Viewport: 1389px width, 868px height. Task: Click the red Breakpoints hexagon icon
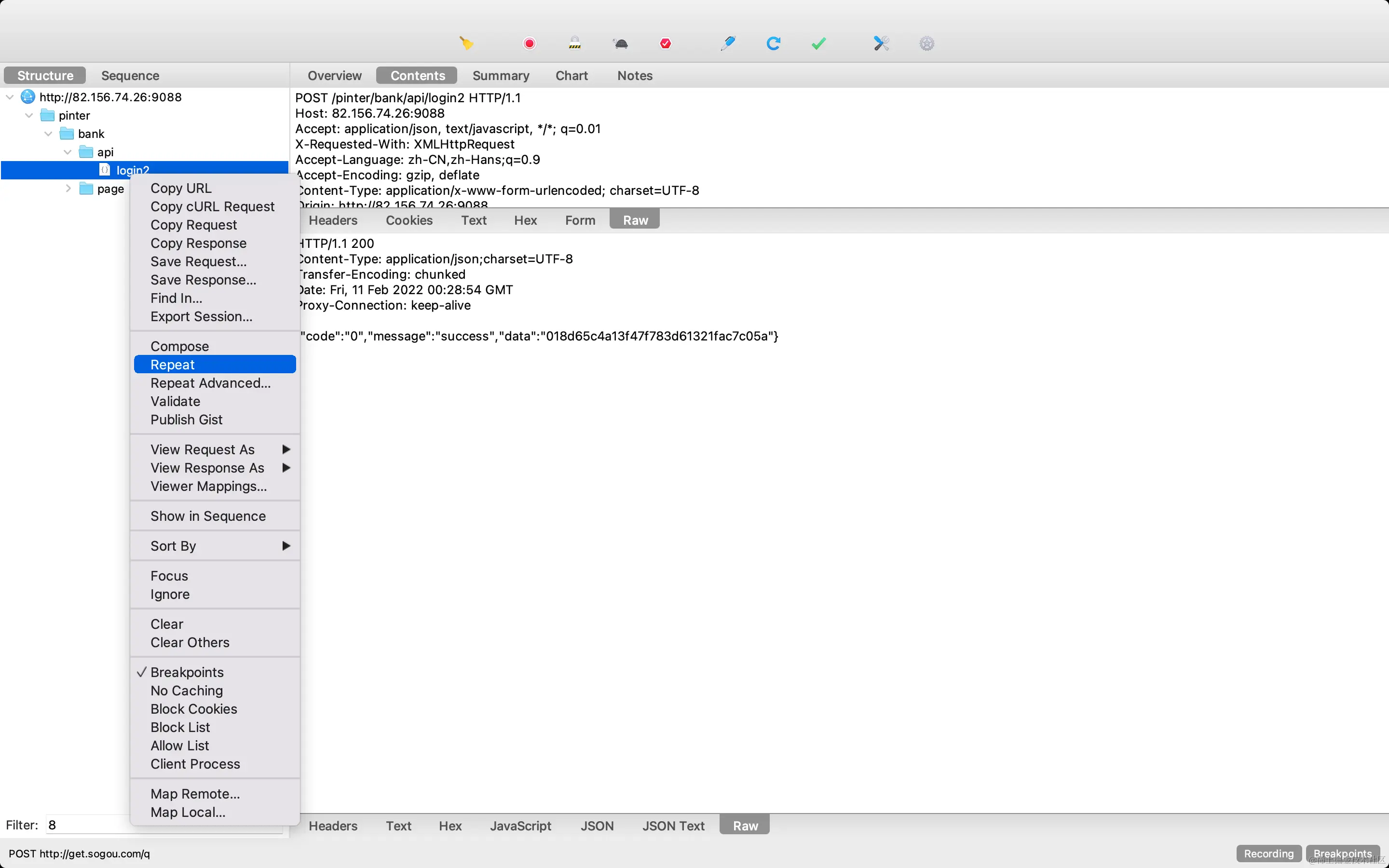[665, 43]
